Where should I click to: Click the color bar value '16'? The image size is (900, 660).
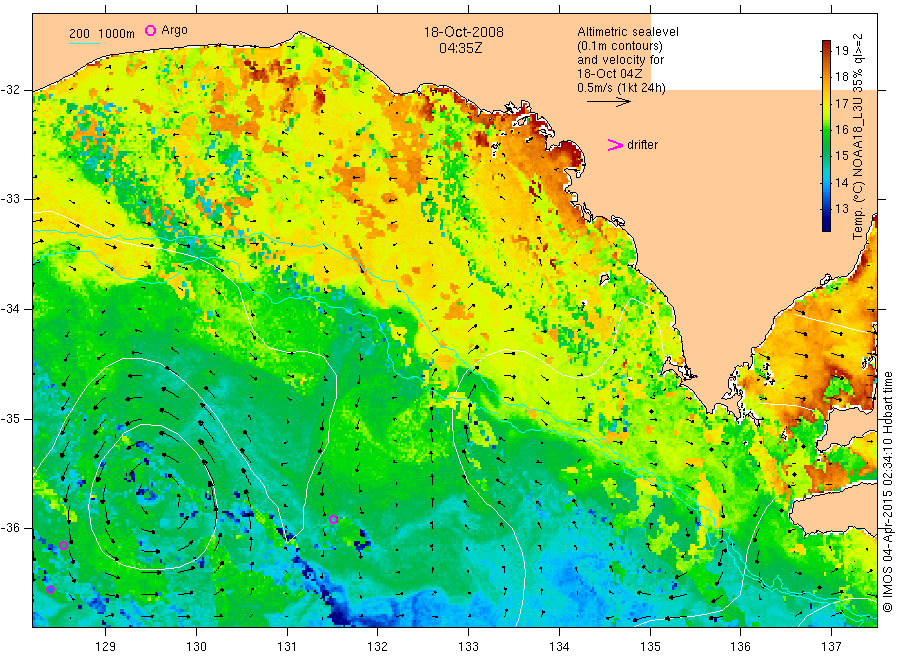[841, 130]
